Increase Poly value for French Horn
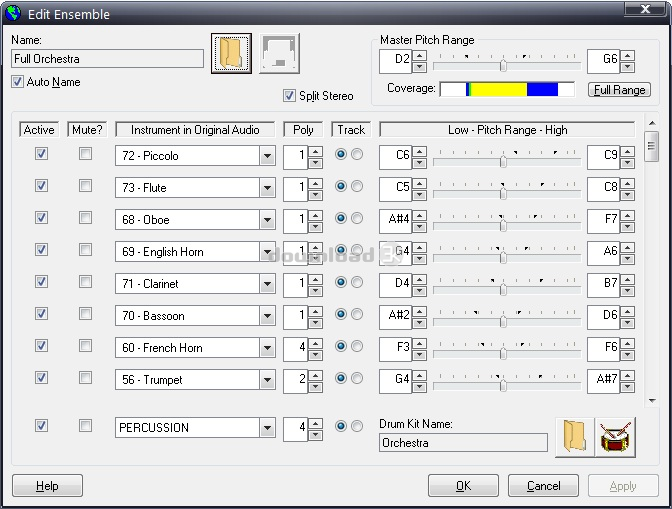The width and height of the screenshot is (672, 509). click(315, 342)
